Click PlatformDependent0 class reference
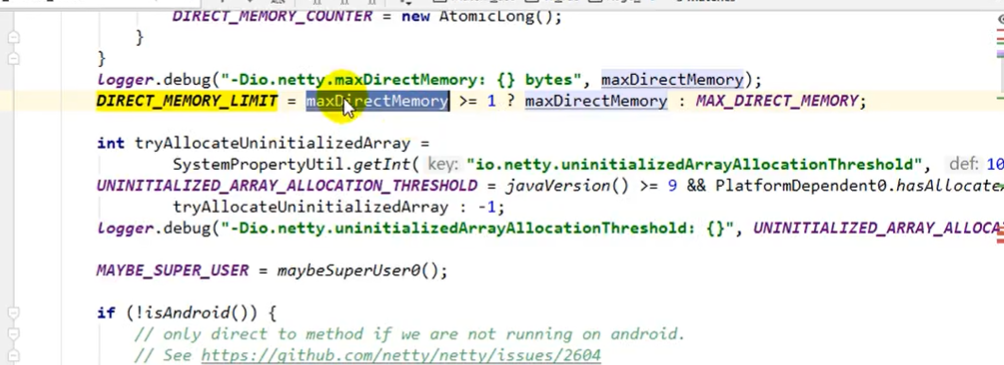Image resolution: width=1004 pixels, height=365 pixels. pyautogui.click(x=800, y=186)
